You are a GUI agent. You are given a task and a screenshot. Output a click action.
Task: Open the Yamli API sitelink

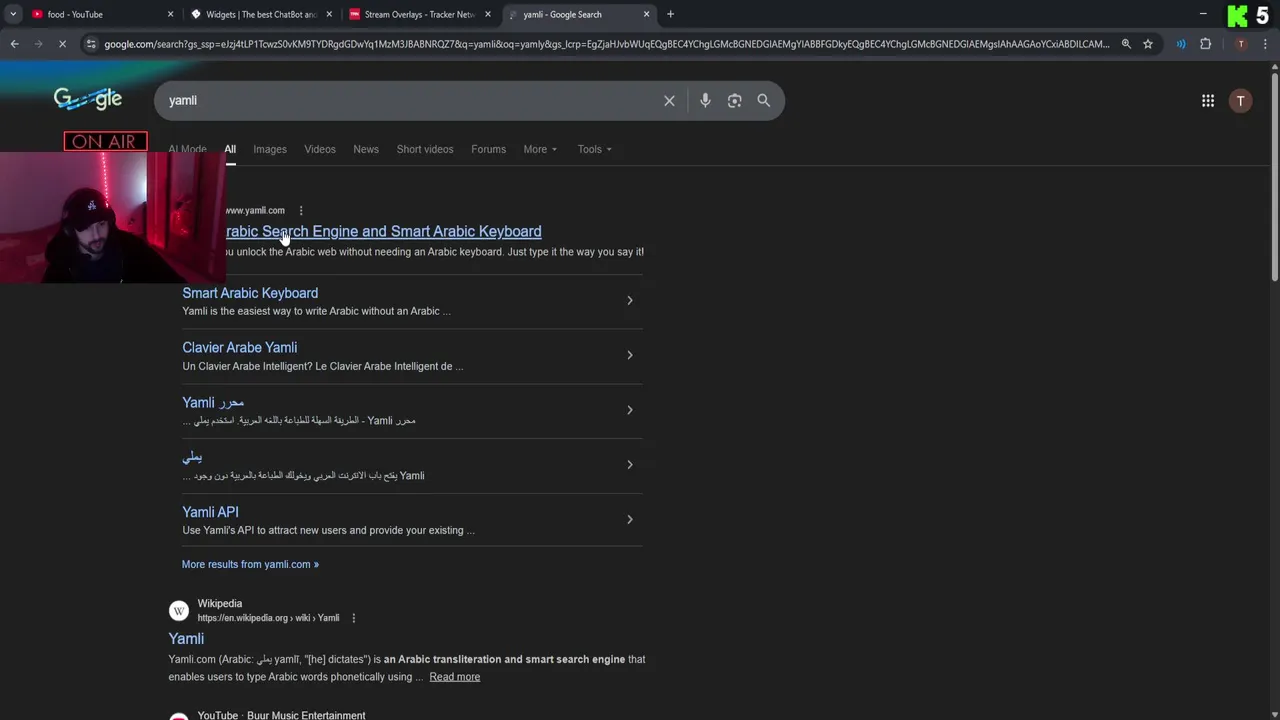[210, 512]
